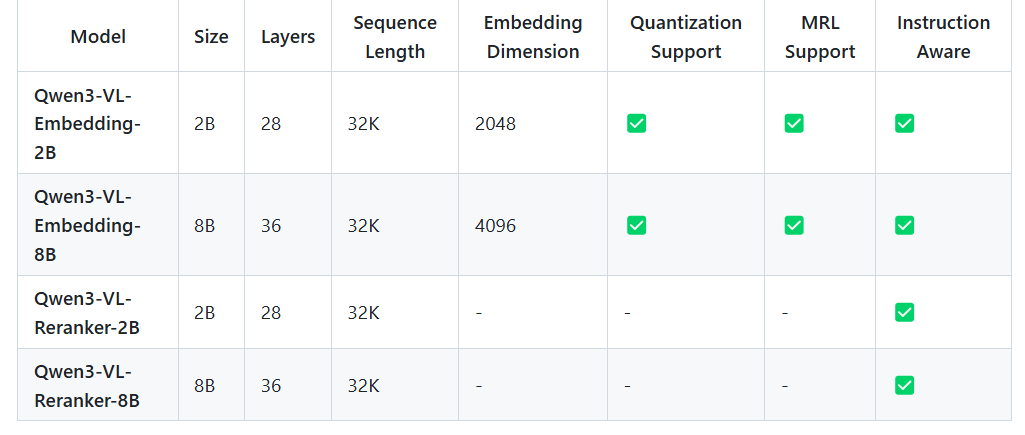1025x435 pixels.
Task: Click Quantization Support checkmark for Qwen3-VL-Embedding-8B
Action: pos(636,225)
